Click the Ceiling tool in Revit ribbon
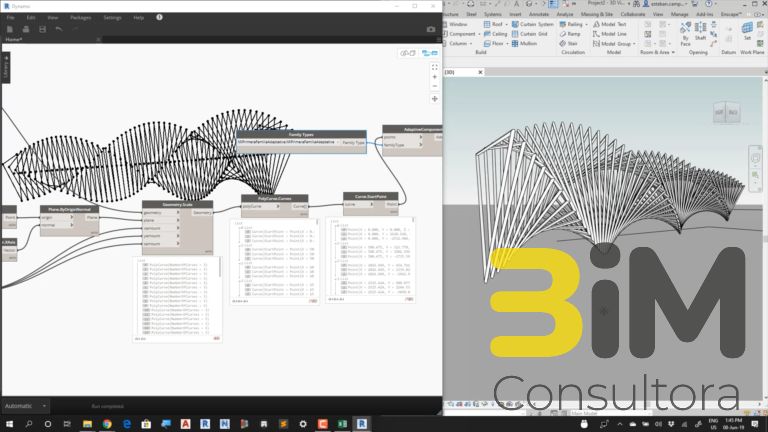 (495, 34)
